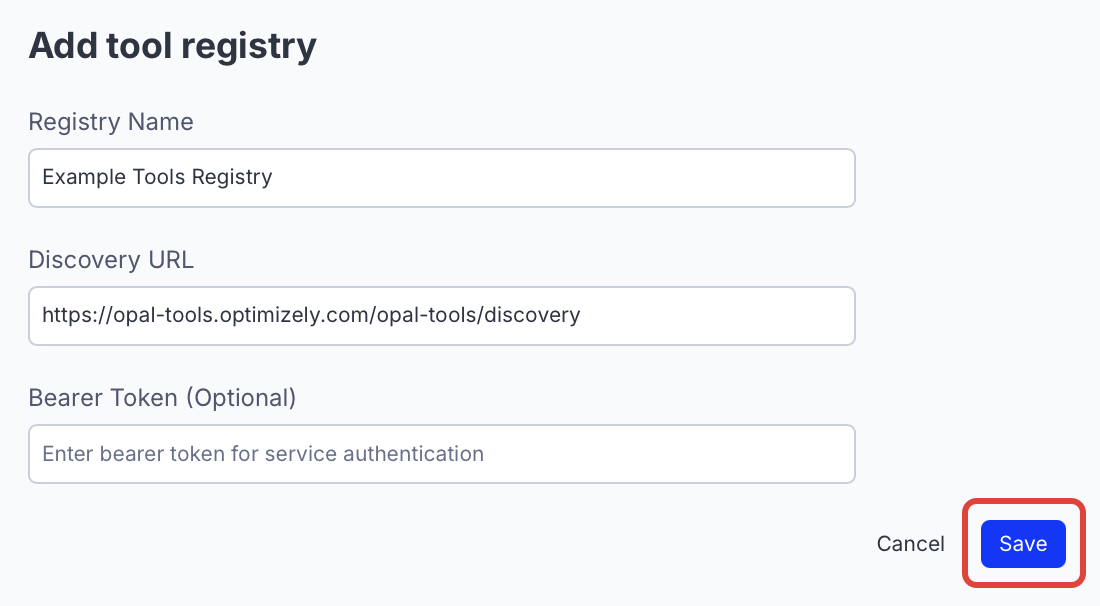Viewport: 1100px width, 606px height.
Task: Place cursor in "Example Tools Registry" text
Action: click(157, 178)
